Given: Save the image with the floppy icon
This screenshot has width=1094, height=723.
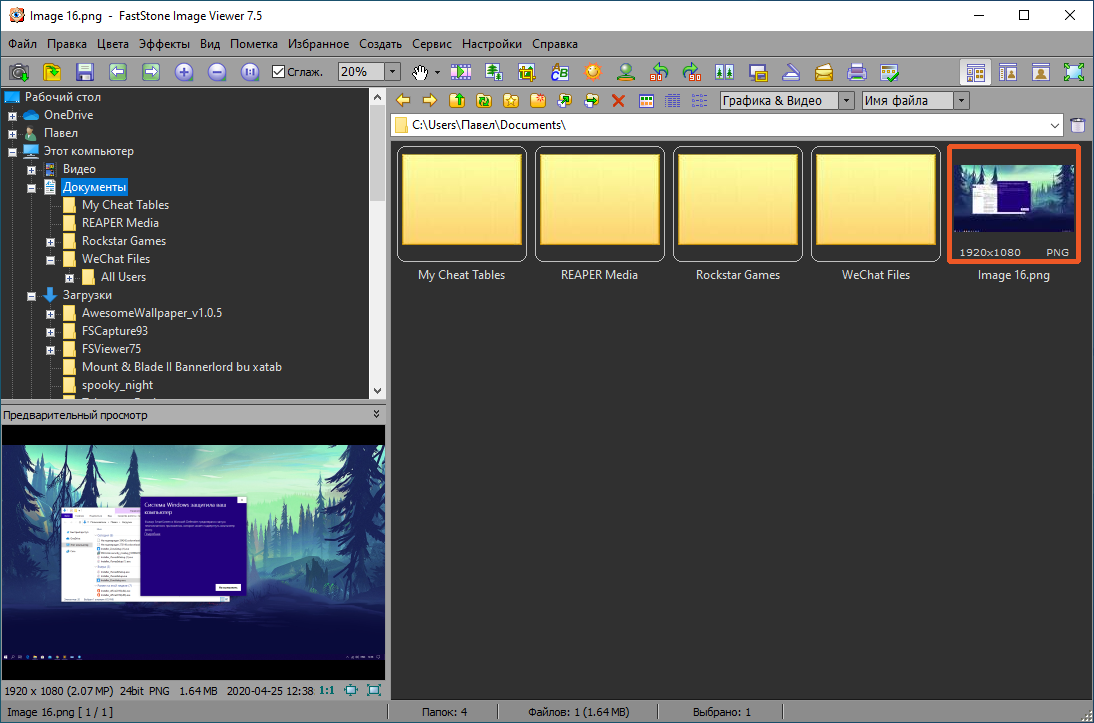Looking at the screenshot, I should pos(84,72).
